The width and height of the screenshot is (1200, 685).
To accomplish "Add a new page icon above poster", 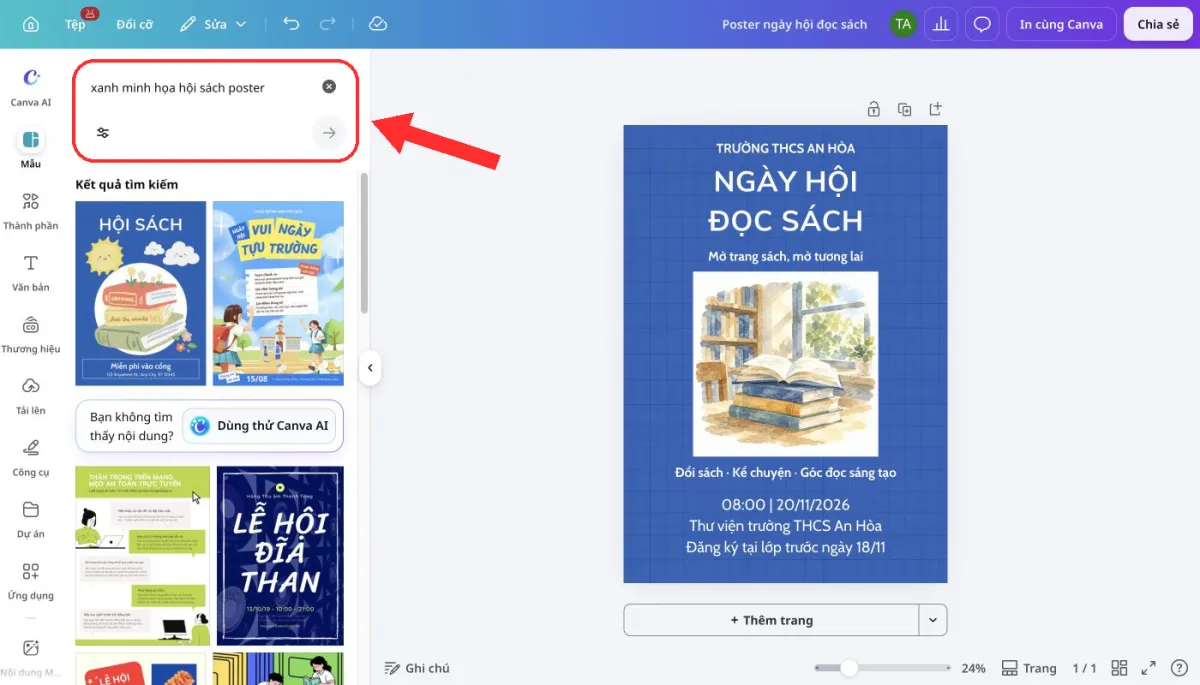I will pos(936,109).
